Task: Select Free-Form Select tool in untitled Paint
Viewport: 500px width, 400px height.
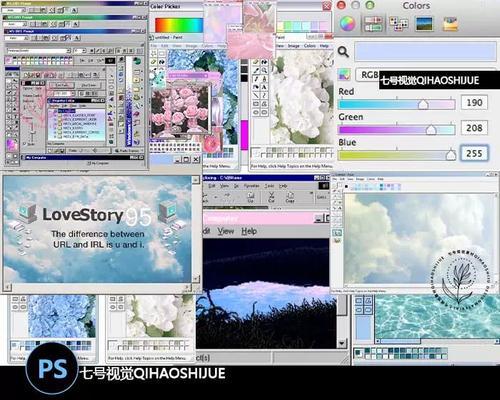Action: pyautogui.click(x=154, y=53)
